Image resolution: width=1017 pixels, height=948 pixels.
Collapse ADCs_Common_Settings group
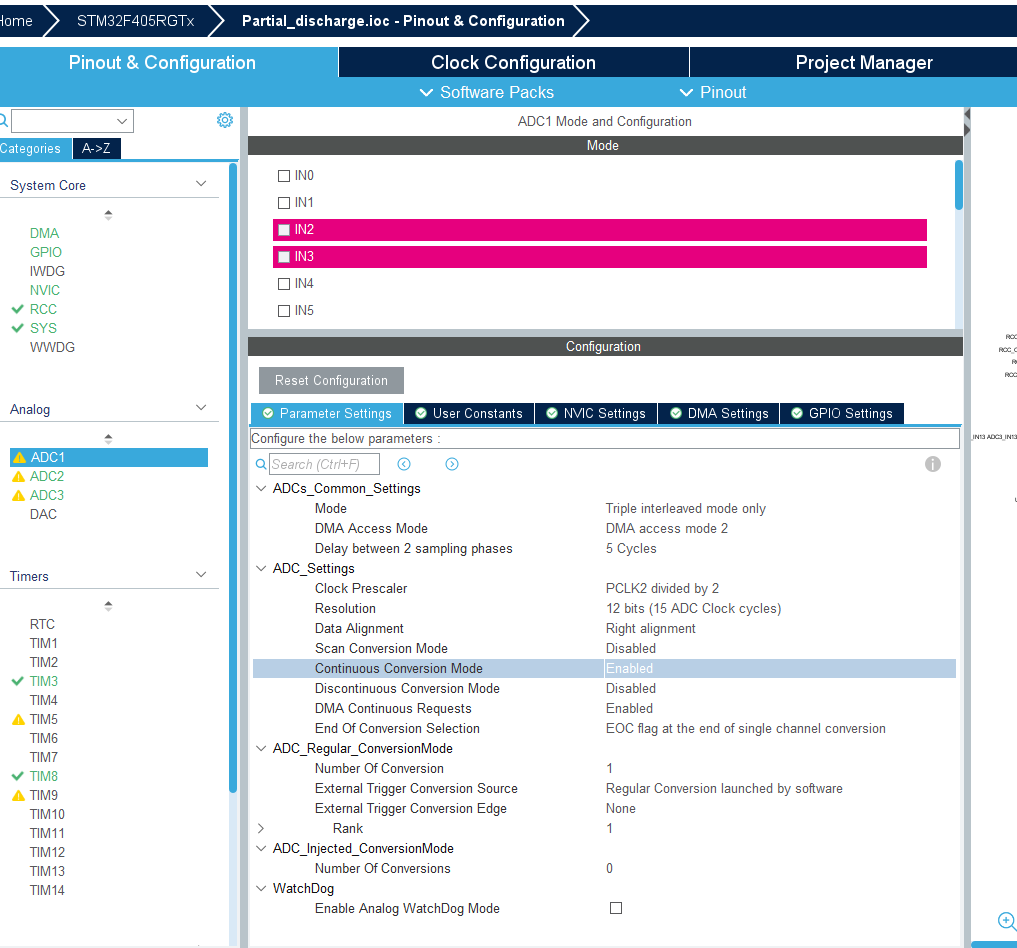[x=261, y=488]
